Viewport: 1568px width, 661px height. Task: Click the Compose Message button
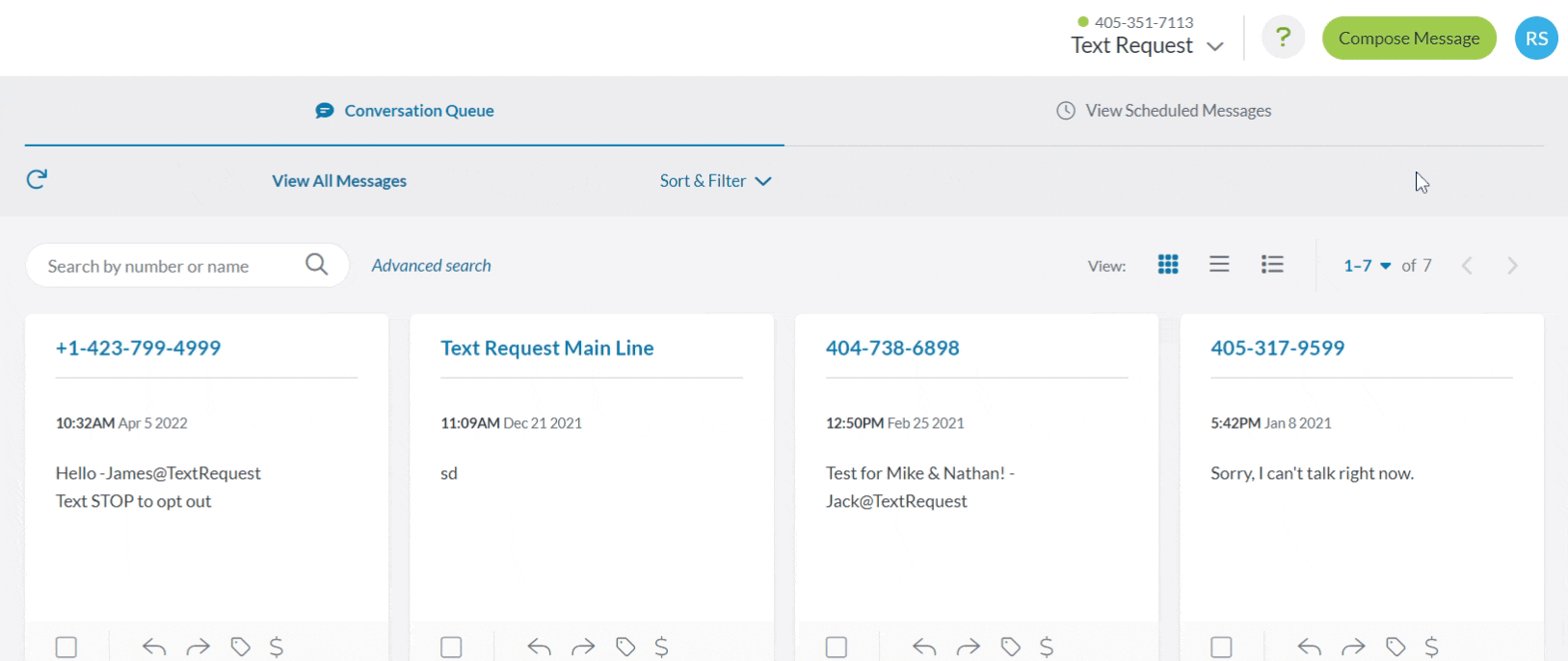pyautogui.click(x=1409, y=39)
